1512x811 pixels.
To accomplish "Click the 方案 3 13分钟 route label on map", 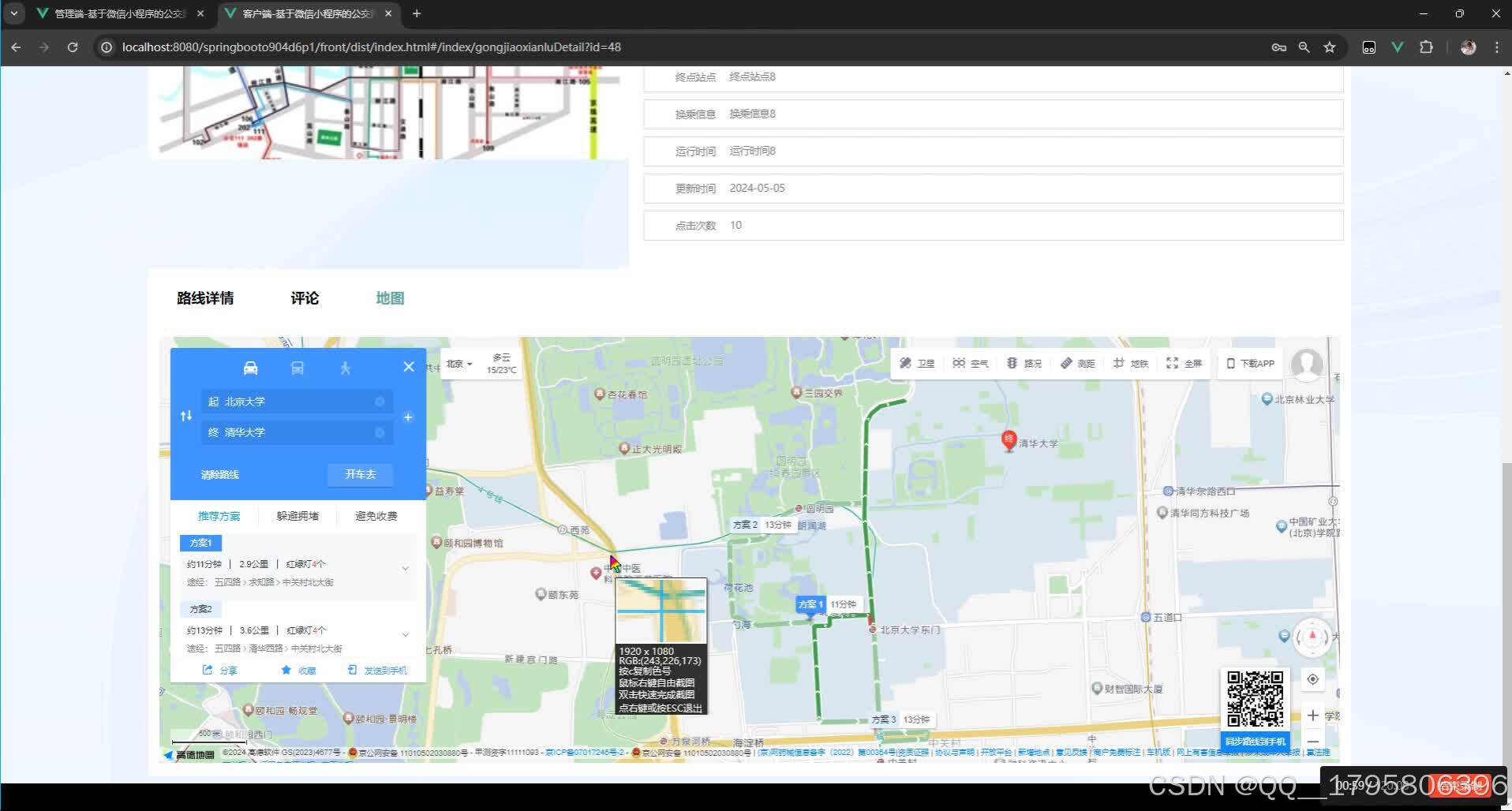I will [900, 719].
